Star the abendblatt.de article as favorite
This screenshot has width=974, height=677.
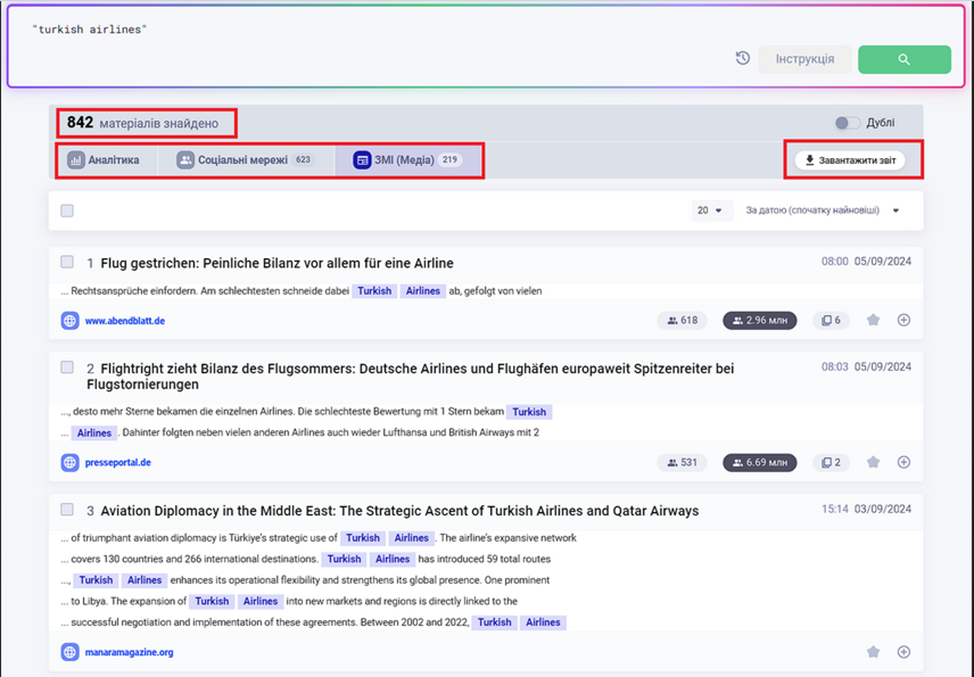point(873,321)
